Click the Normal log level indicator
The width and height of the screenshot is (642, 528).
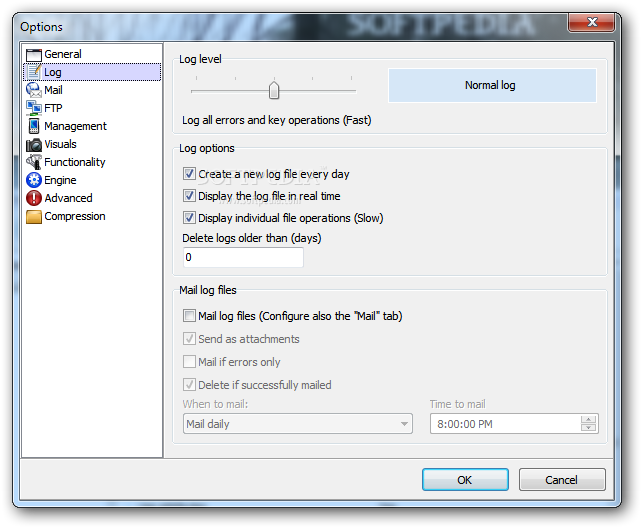click(492, 85)
